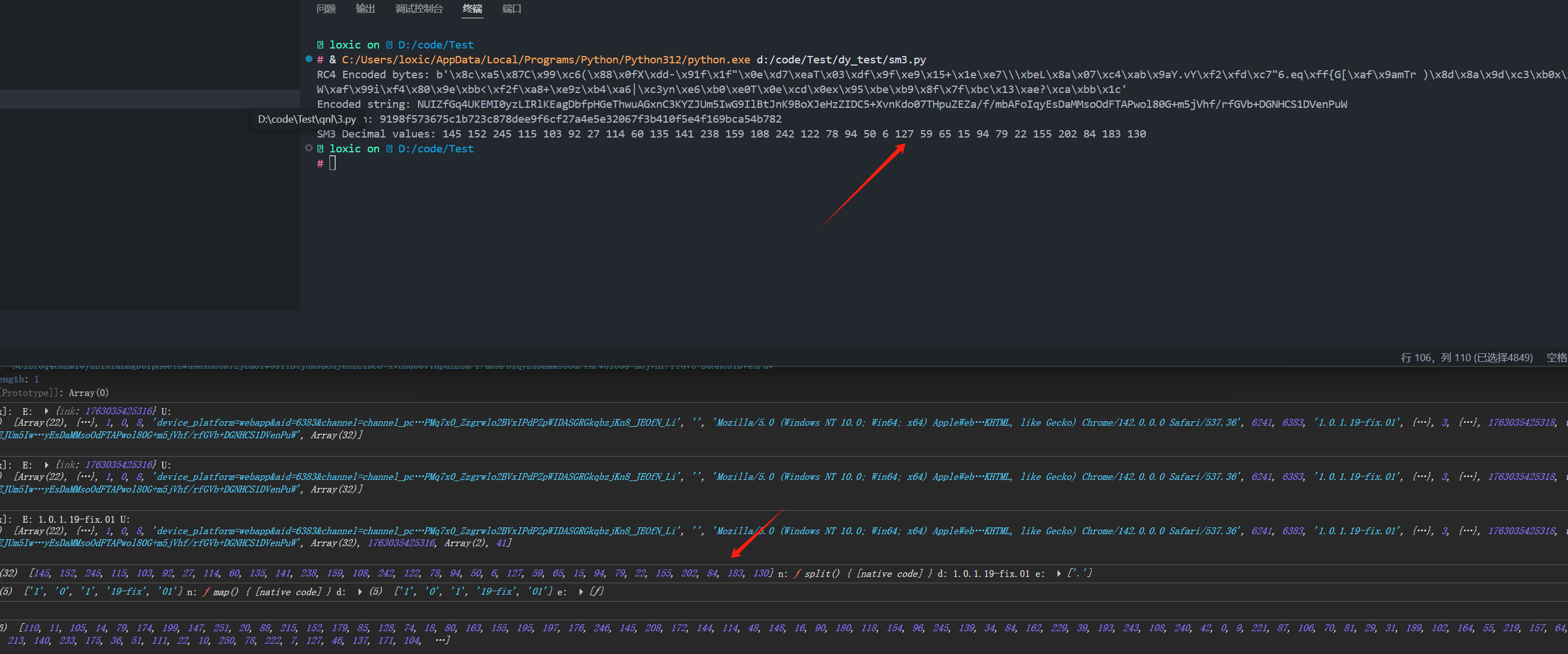Click the hollow circle command marker
Image resolution: width=1568 pixels, height=654 pixels.
tap(308, 148)
